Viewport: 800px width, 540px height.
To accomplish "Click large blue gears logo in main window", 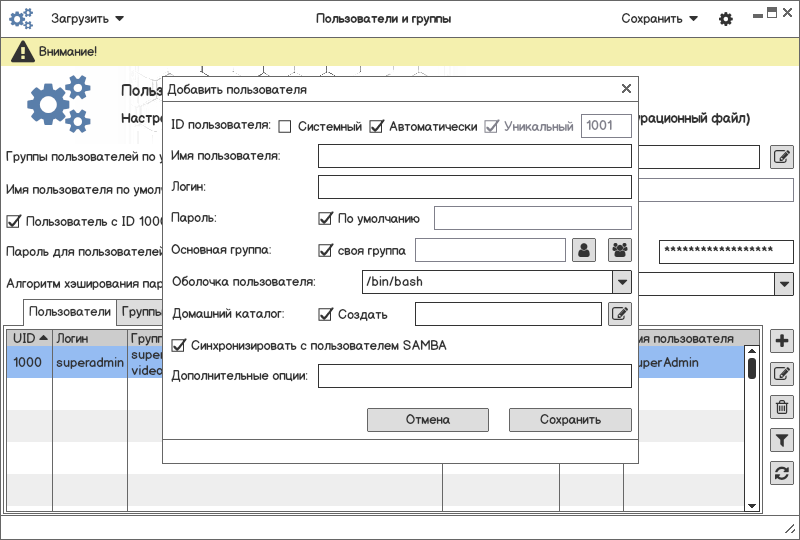I will coord(59,104).
